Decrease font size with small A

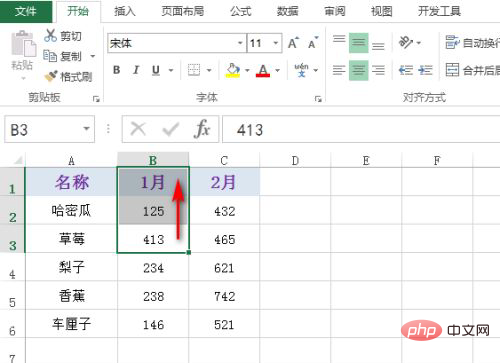[313, 43]
